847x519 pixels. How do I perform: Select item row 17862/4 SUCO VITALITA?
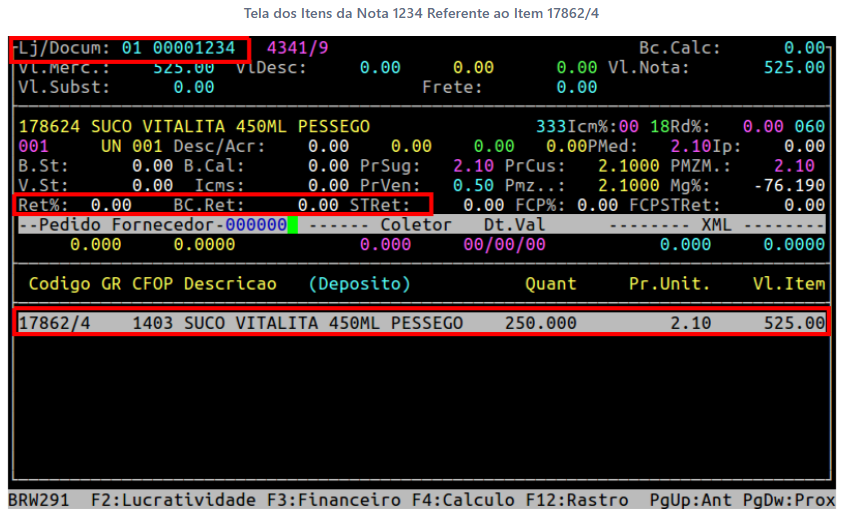click(x=421, y=324)
